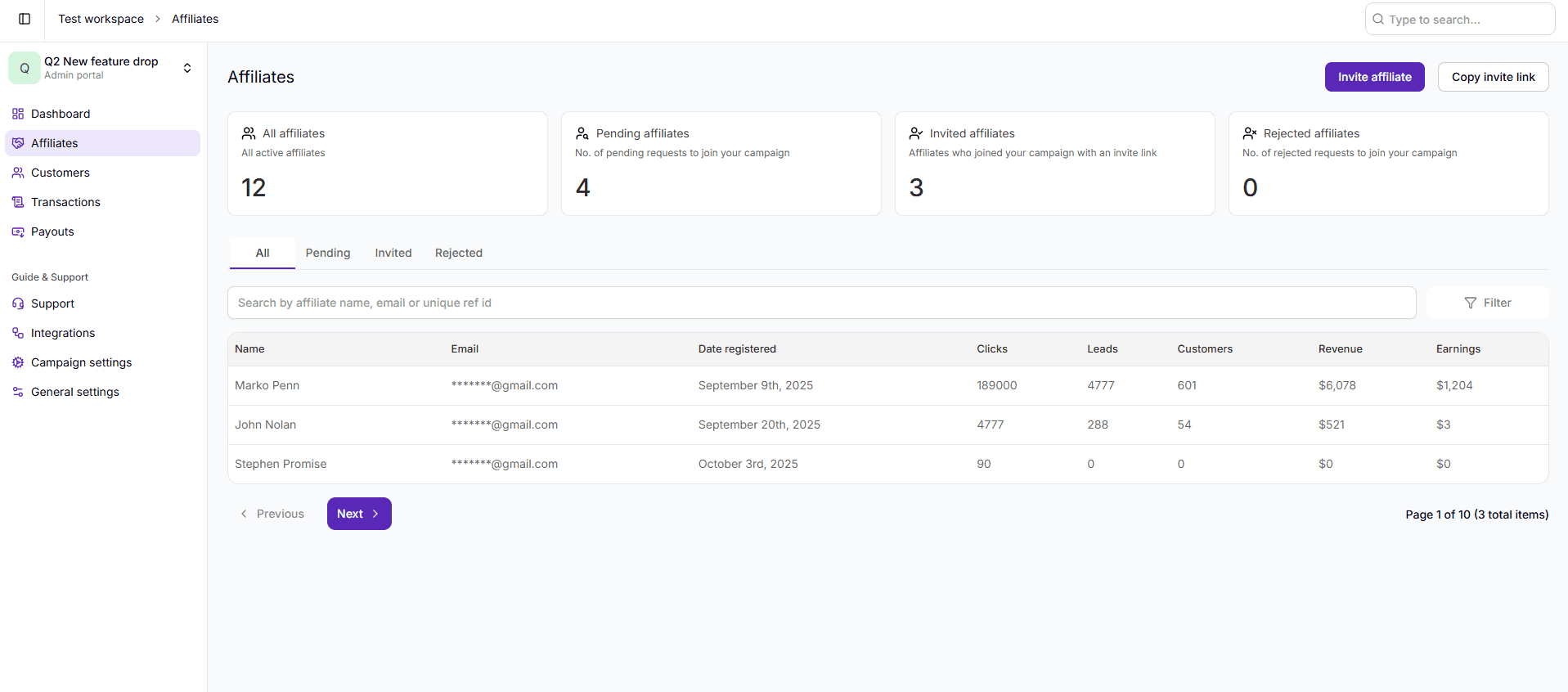
Task: Toggle the sidebar collapse icon
Action: [x=25, y=19]
